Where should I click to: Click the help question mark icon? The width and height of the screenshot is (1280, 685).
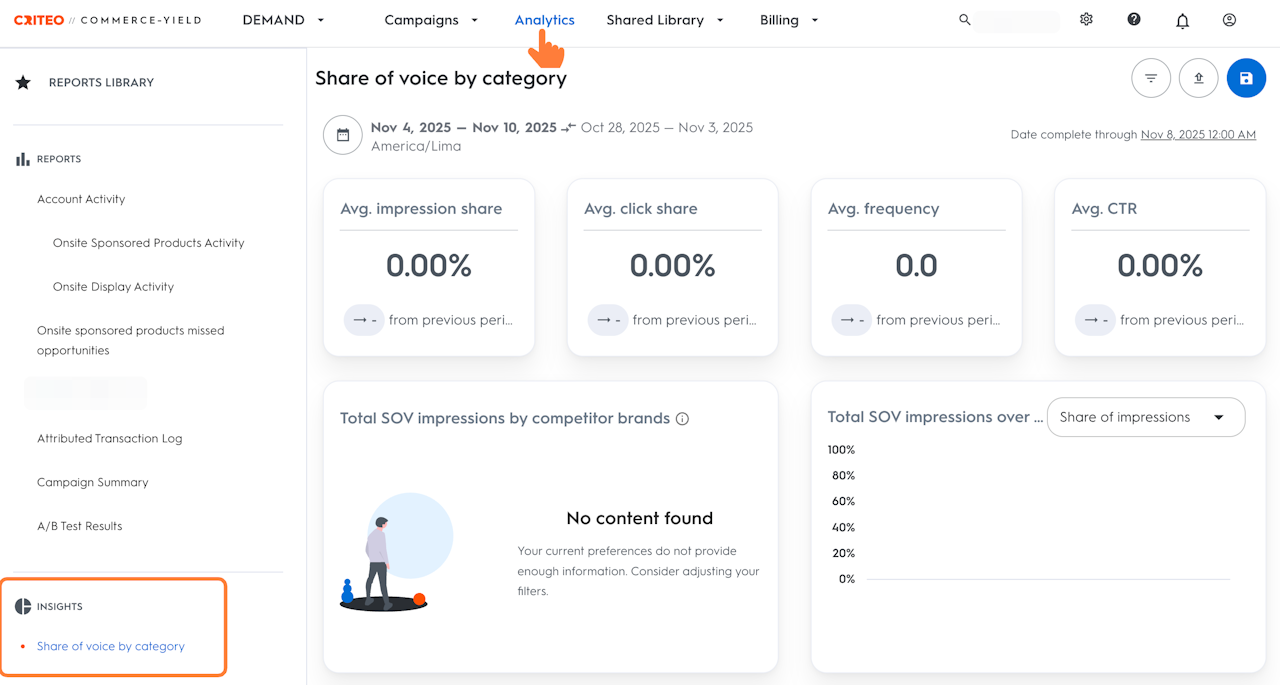(1134, 20)
